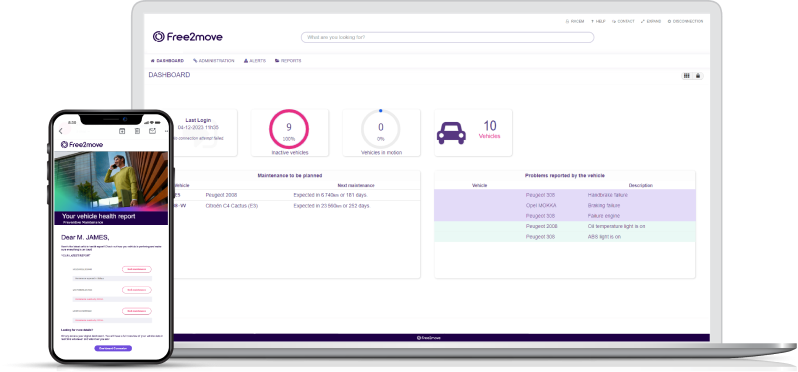798x372 pixels.
Task: Select the Opel MOKKA braking failure row
Action: coord(564,206)
